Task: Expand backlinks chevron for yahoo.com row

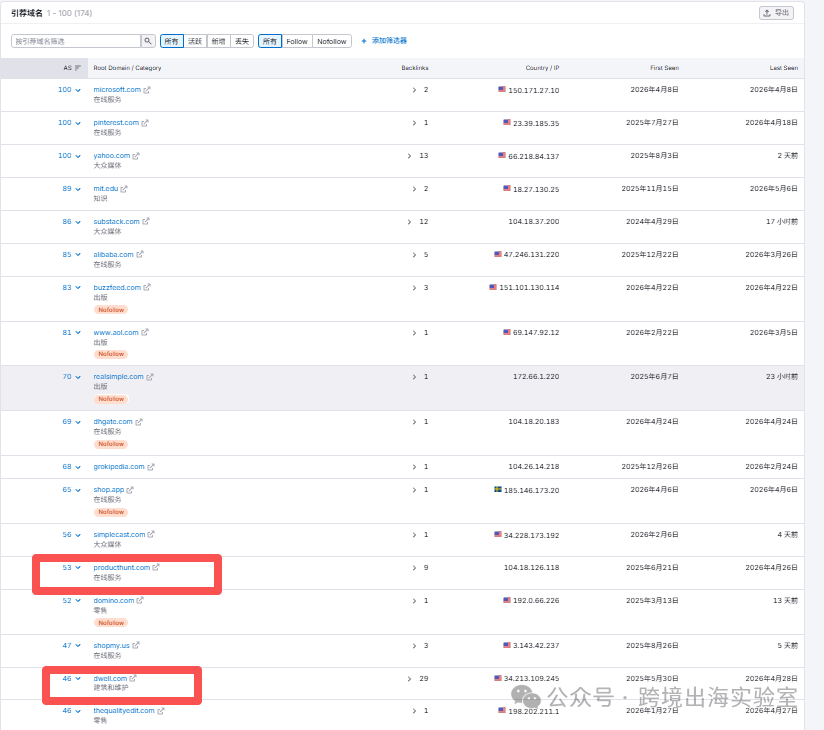Action: [x=409, y=156]
